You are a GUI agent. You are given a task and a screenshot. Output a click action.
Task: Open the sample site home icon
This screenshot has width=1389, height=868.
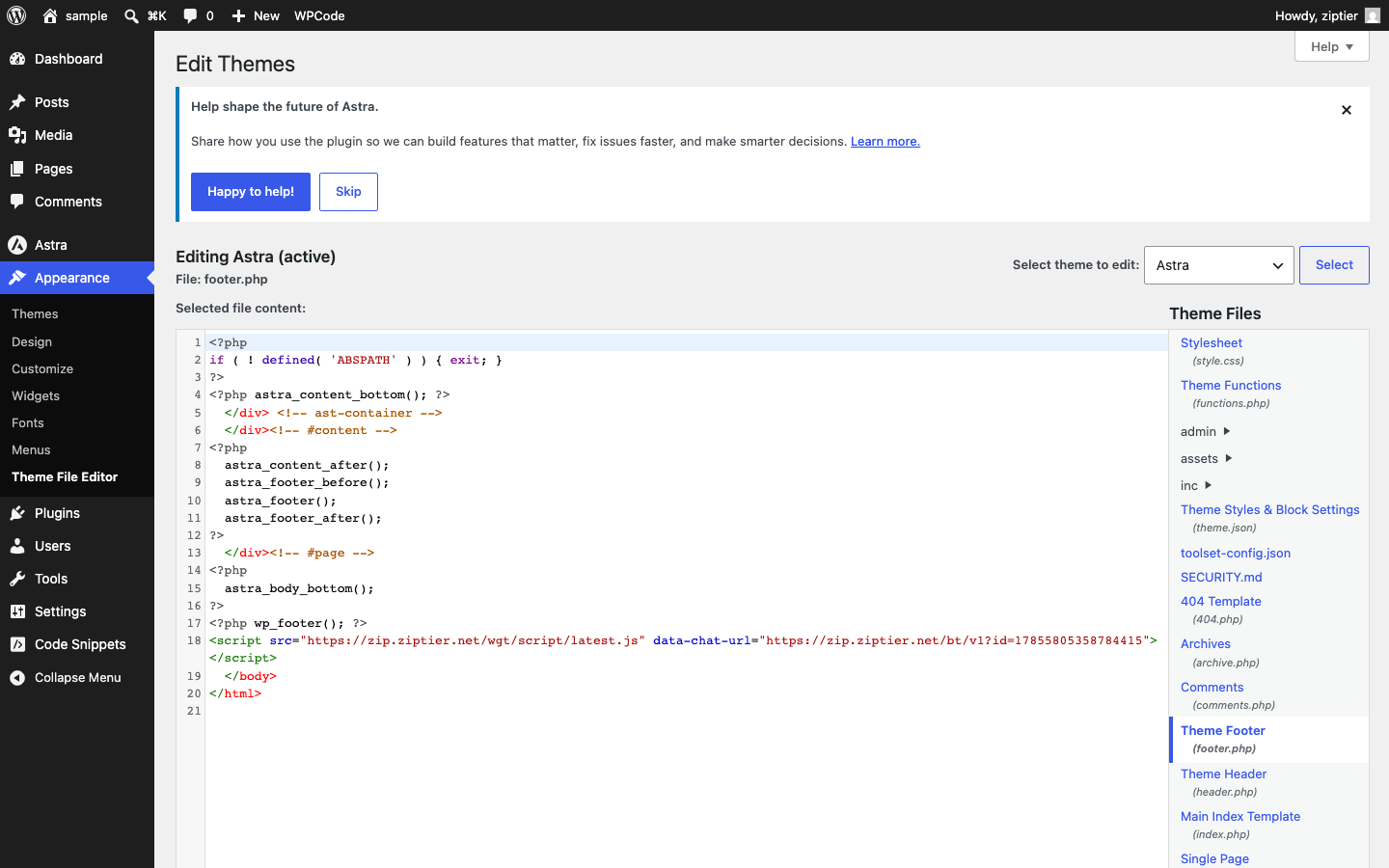(50, 15)
